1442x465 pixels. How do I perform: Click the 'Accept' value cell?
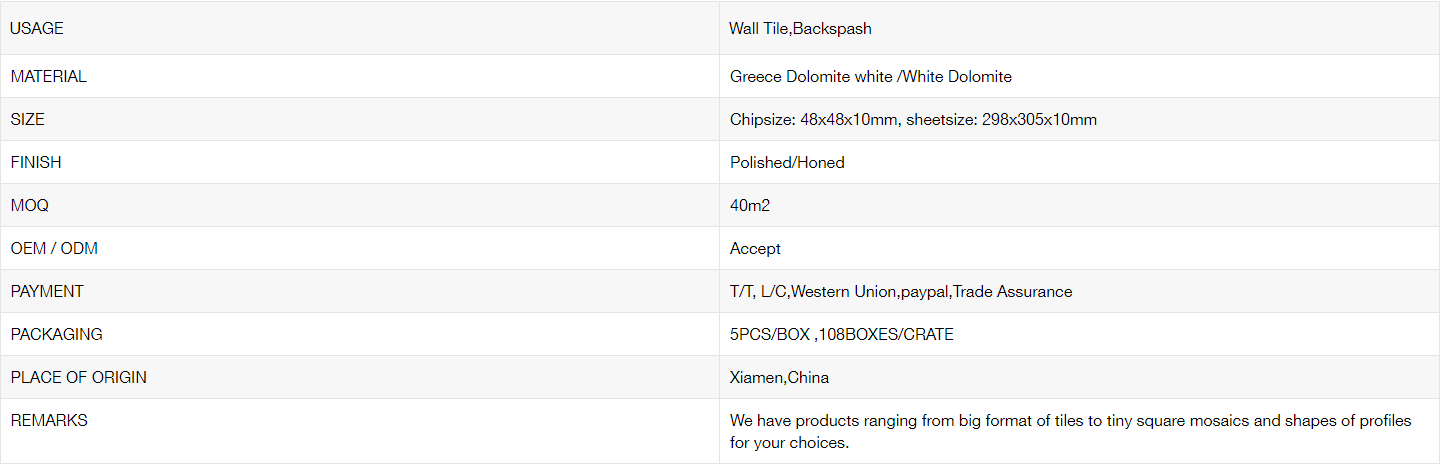pyautogui.click(x=755, y=248)
